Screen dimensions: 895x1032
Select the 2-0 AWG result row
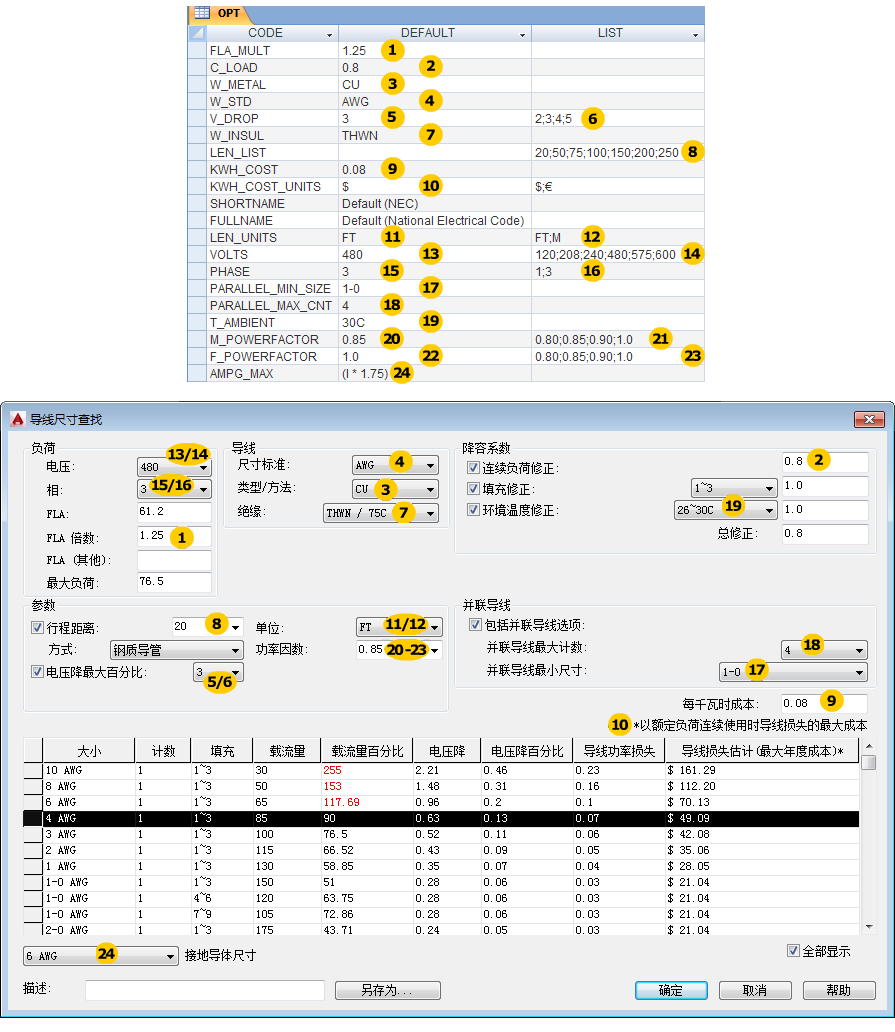[x=441, y=929]
